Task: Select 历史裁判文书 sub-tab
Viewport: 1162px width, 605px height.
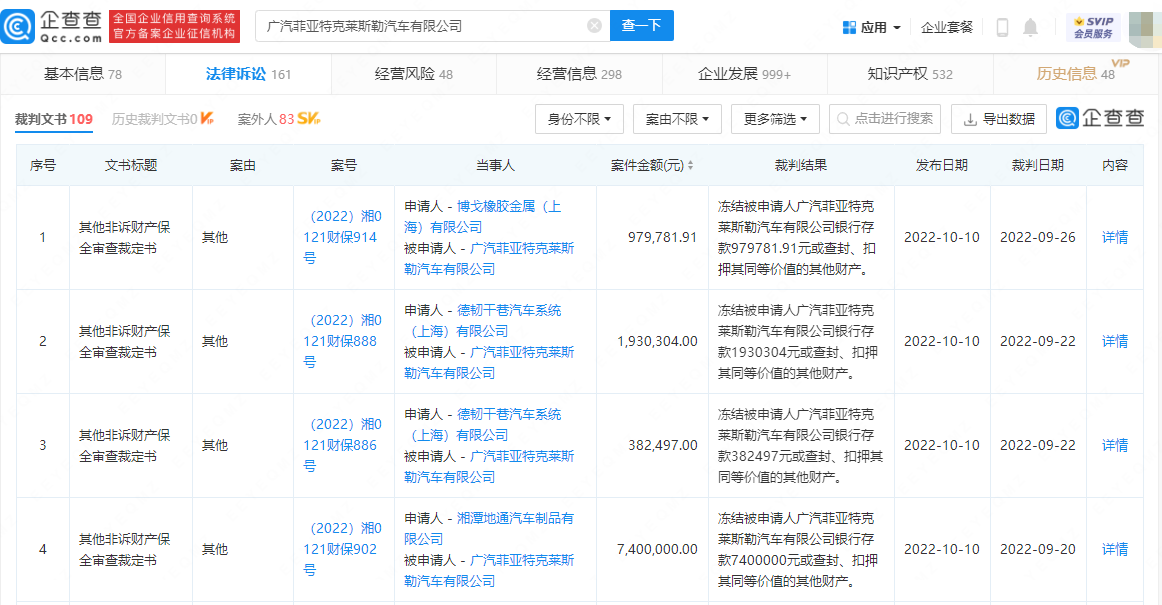Action: [x=162, y=119]
